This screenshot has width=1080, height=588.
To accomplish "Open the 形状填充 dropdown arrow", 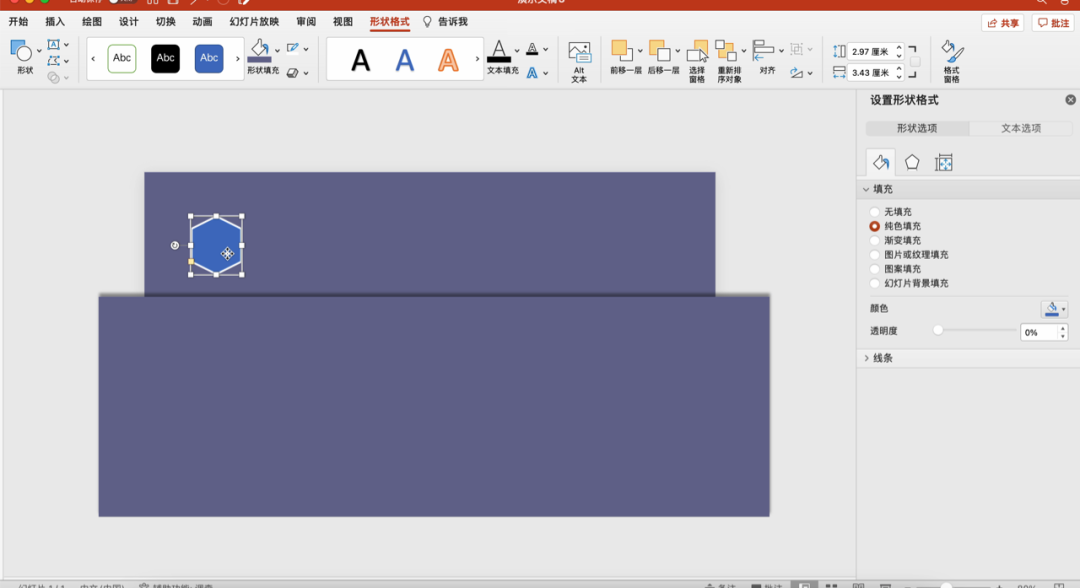I will [x=277, y=50].
